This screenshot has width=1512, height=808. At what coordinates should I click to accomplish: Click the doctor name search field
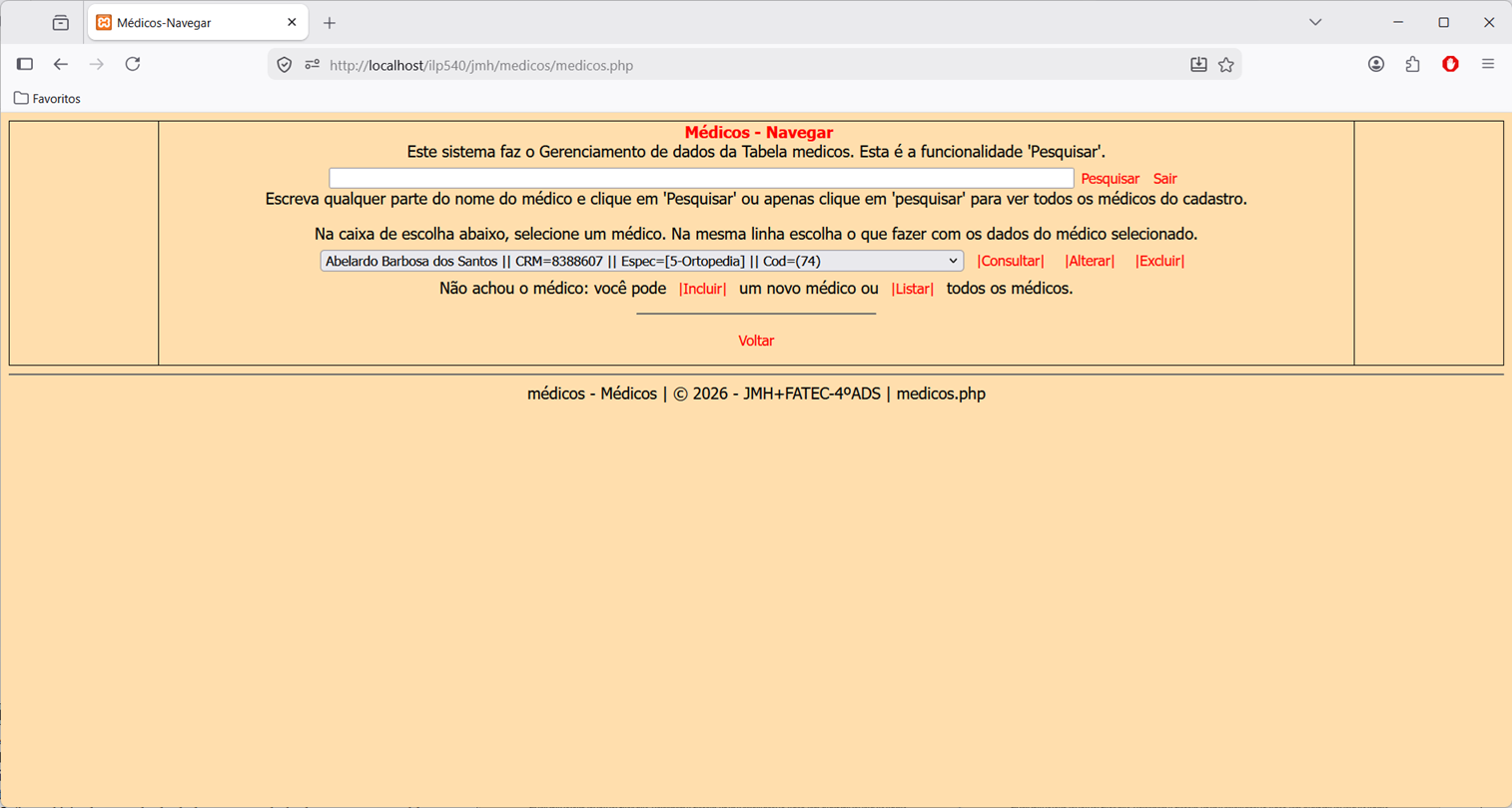[701, 178]
